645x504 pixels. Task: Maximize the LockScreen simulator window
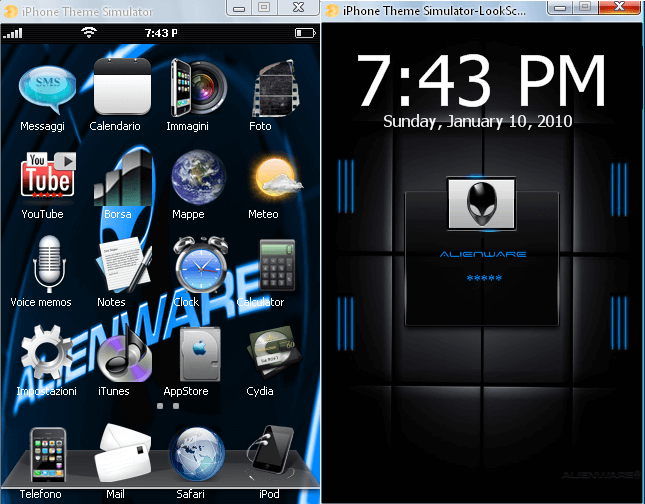pyautogui.click(x=585, y=7)
